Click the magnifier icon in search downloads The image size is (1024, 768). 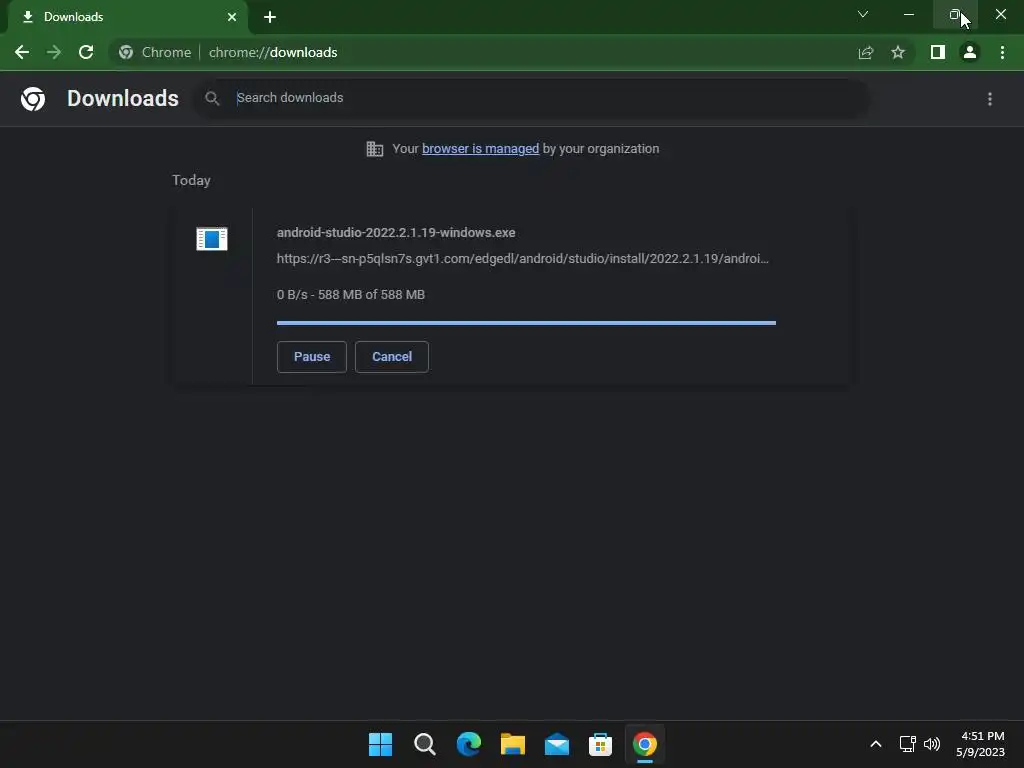point(212,99)
